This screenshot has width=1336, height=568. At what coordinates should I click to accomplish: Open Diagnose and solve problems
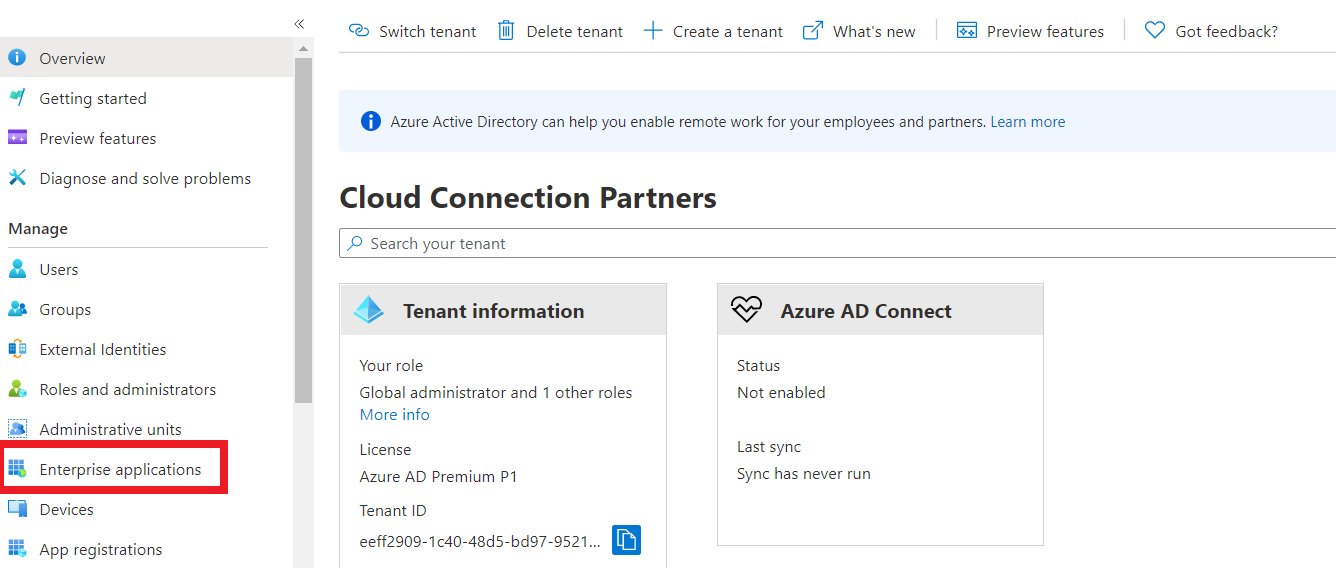(x=145, y=178)
